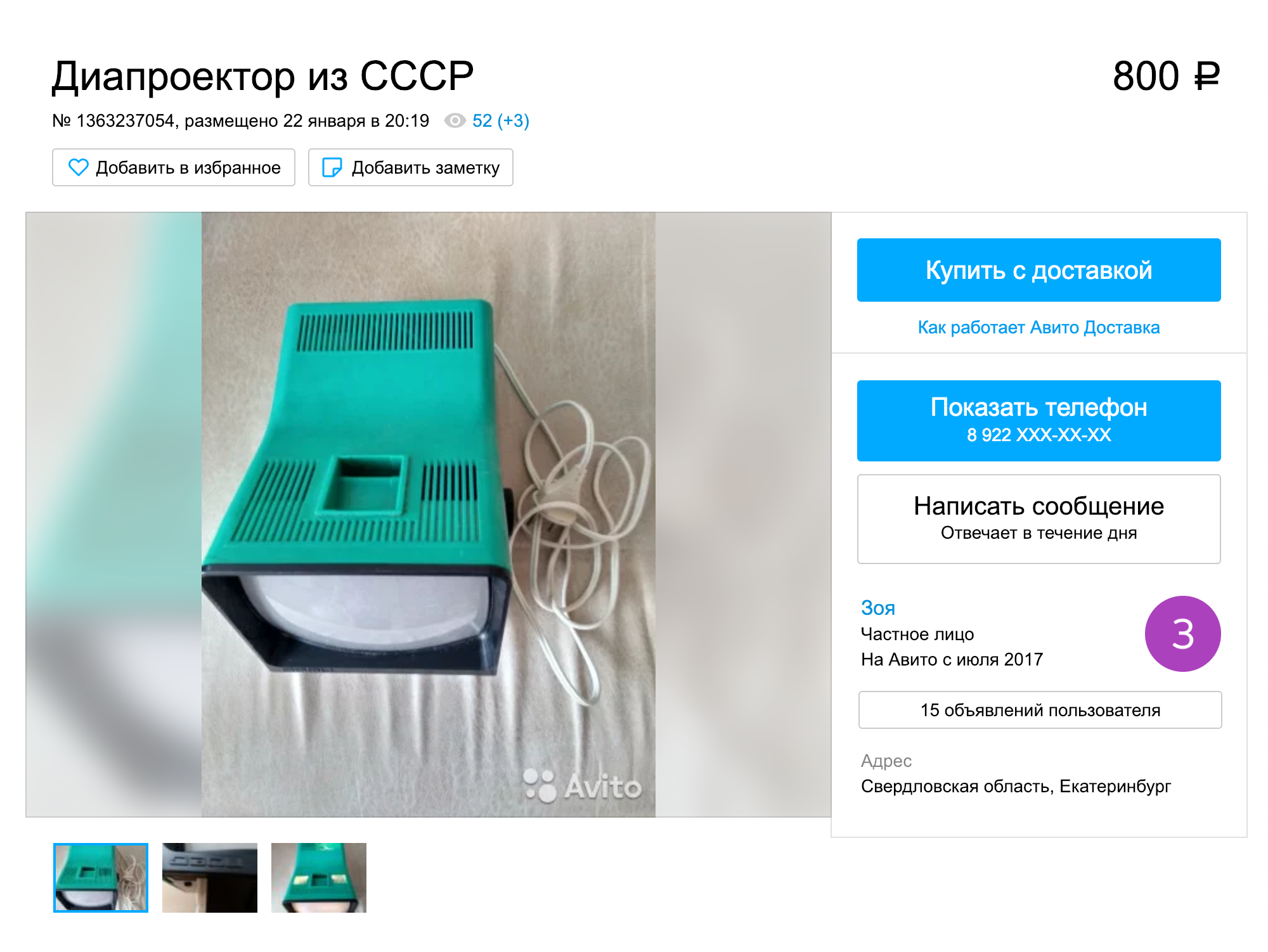
Task: Click the heart icon for favorites
Action: click(x=79, y=167)
